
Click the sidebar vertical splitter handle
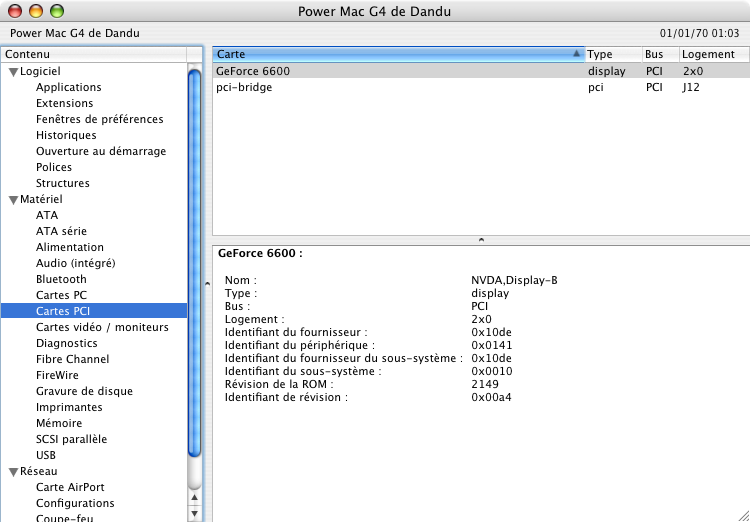click(x=206, y=284)
